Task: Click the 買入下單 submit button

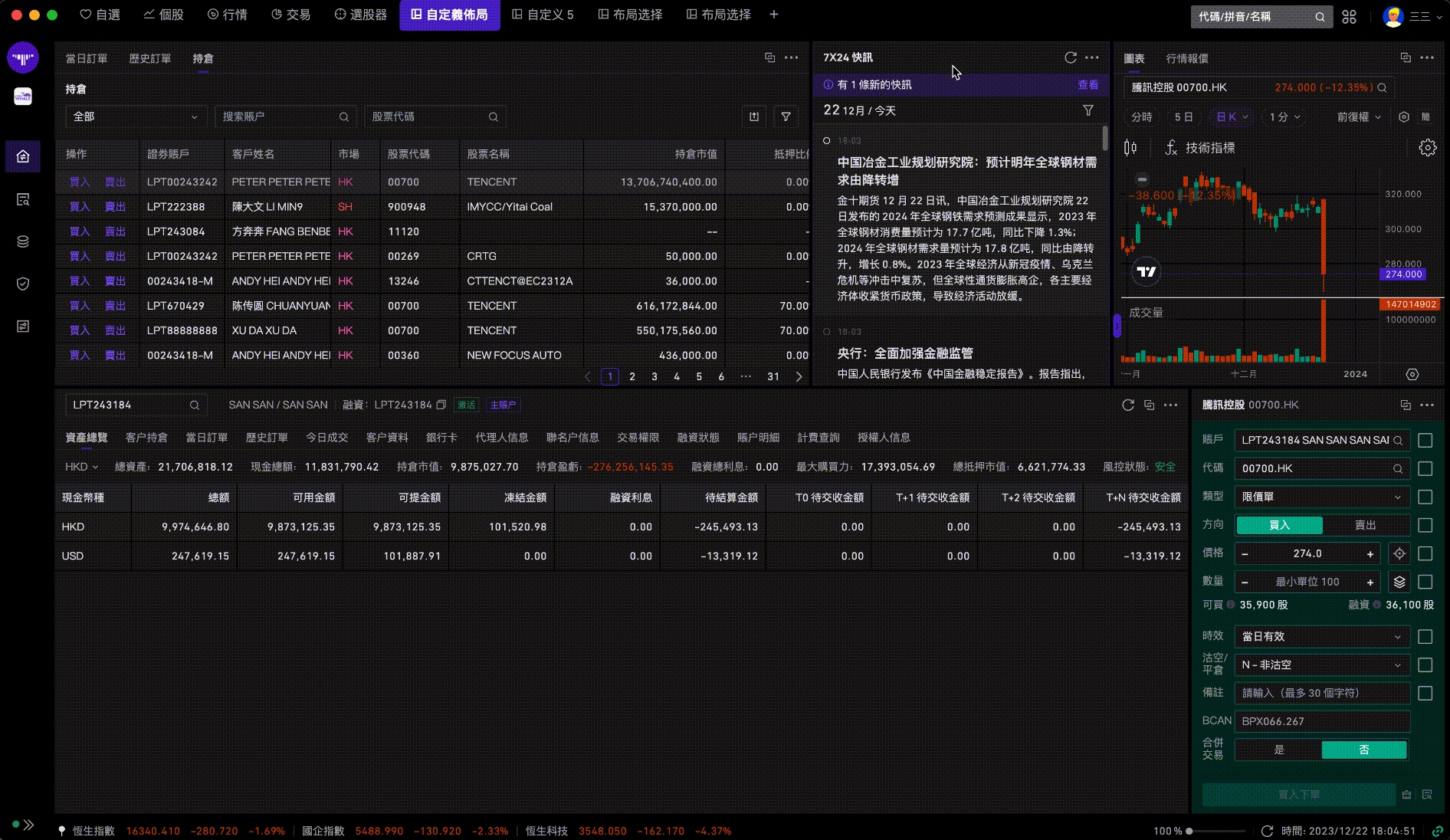Action: click(1299, 795)
